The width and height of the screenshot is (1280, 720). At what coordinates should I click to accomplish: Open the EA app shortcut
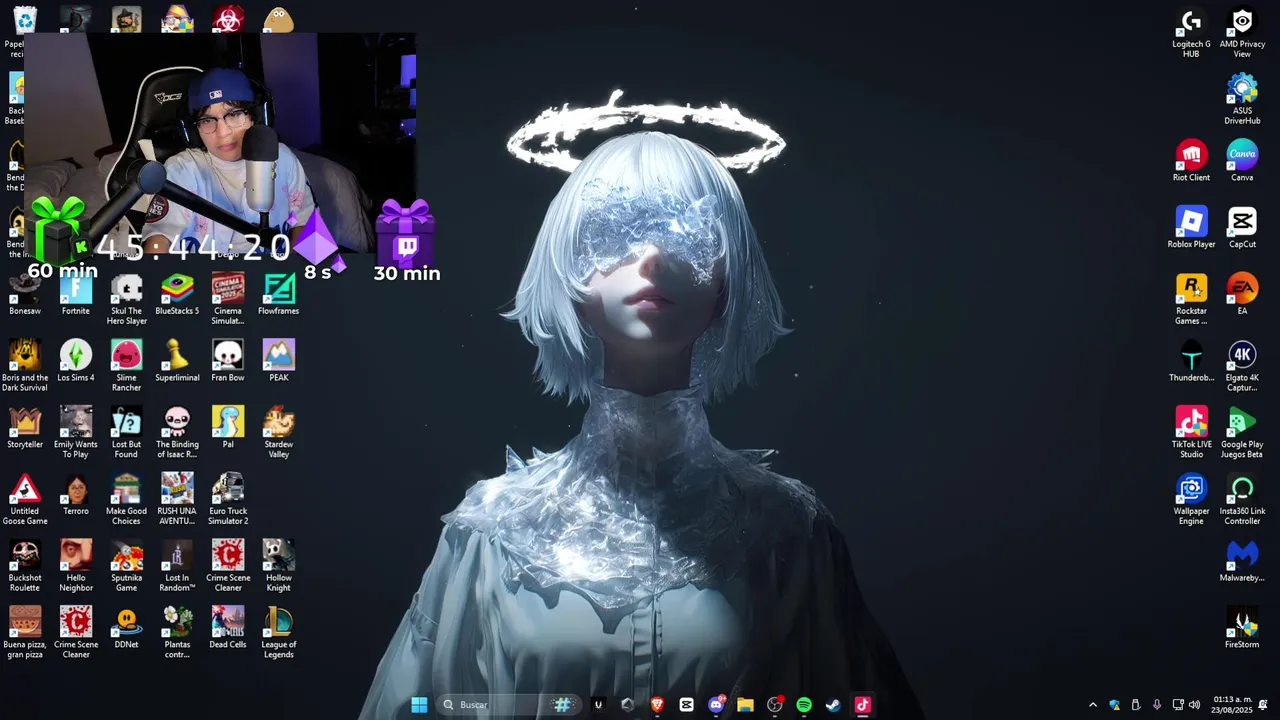coord(1242,296)
